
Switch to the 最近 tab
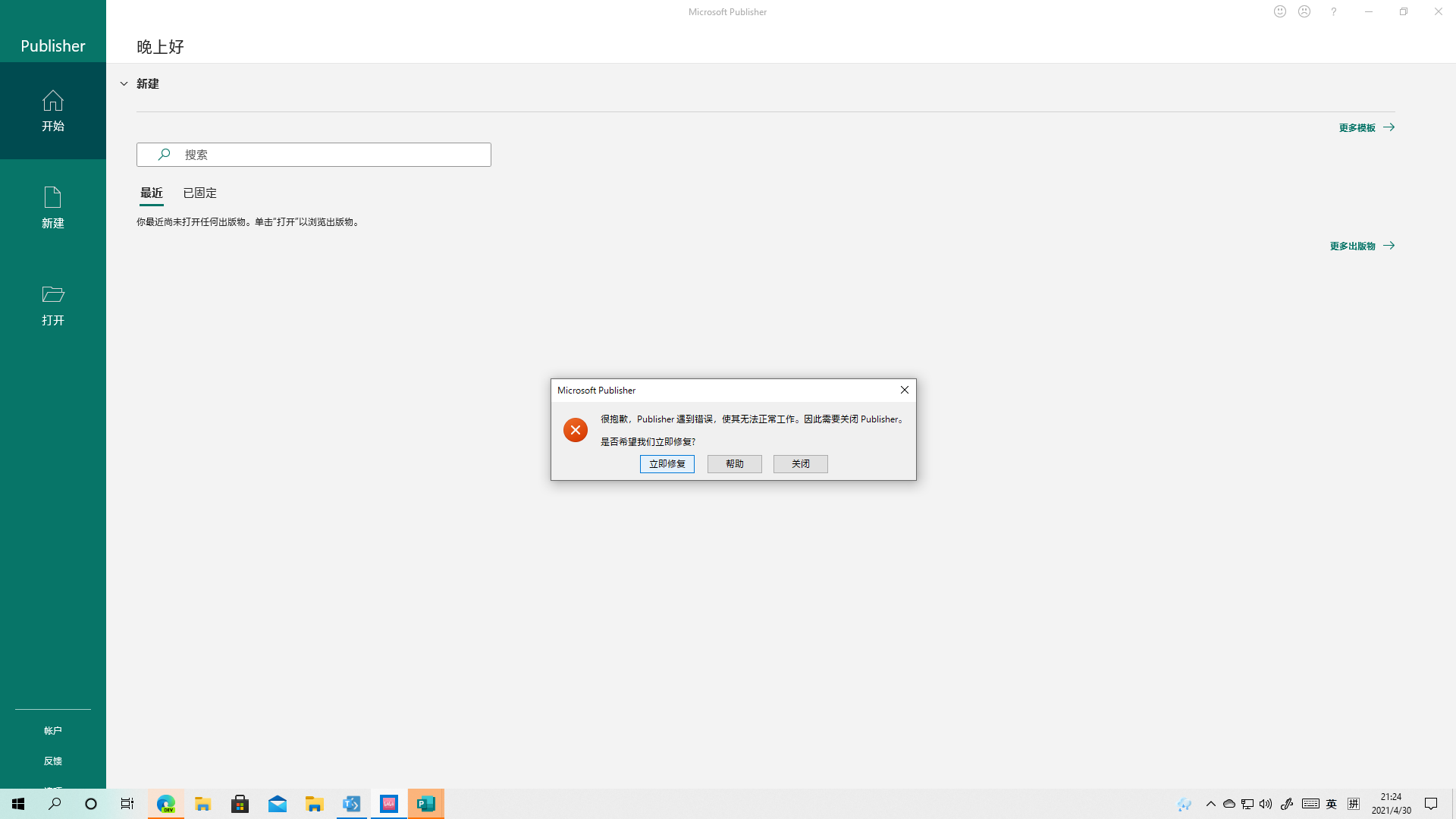point(152,193)
